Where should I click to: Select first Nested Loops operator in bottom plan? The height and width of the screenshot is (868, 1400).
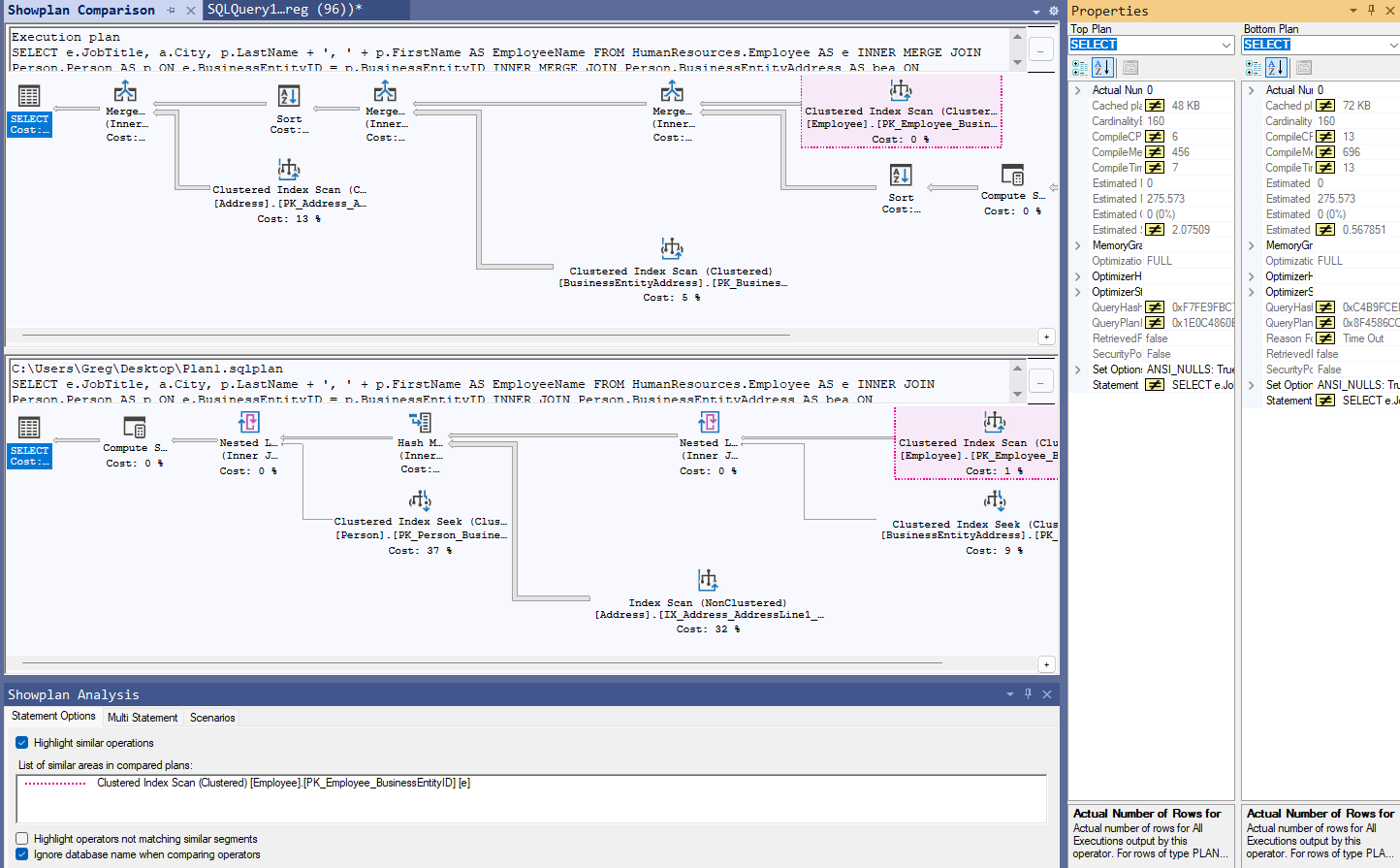tap(248, 444)
